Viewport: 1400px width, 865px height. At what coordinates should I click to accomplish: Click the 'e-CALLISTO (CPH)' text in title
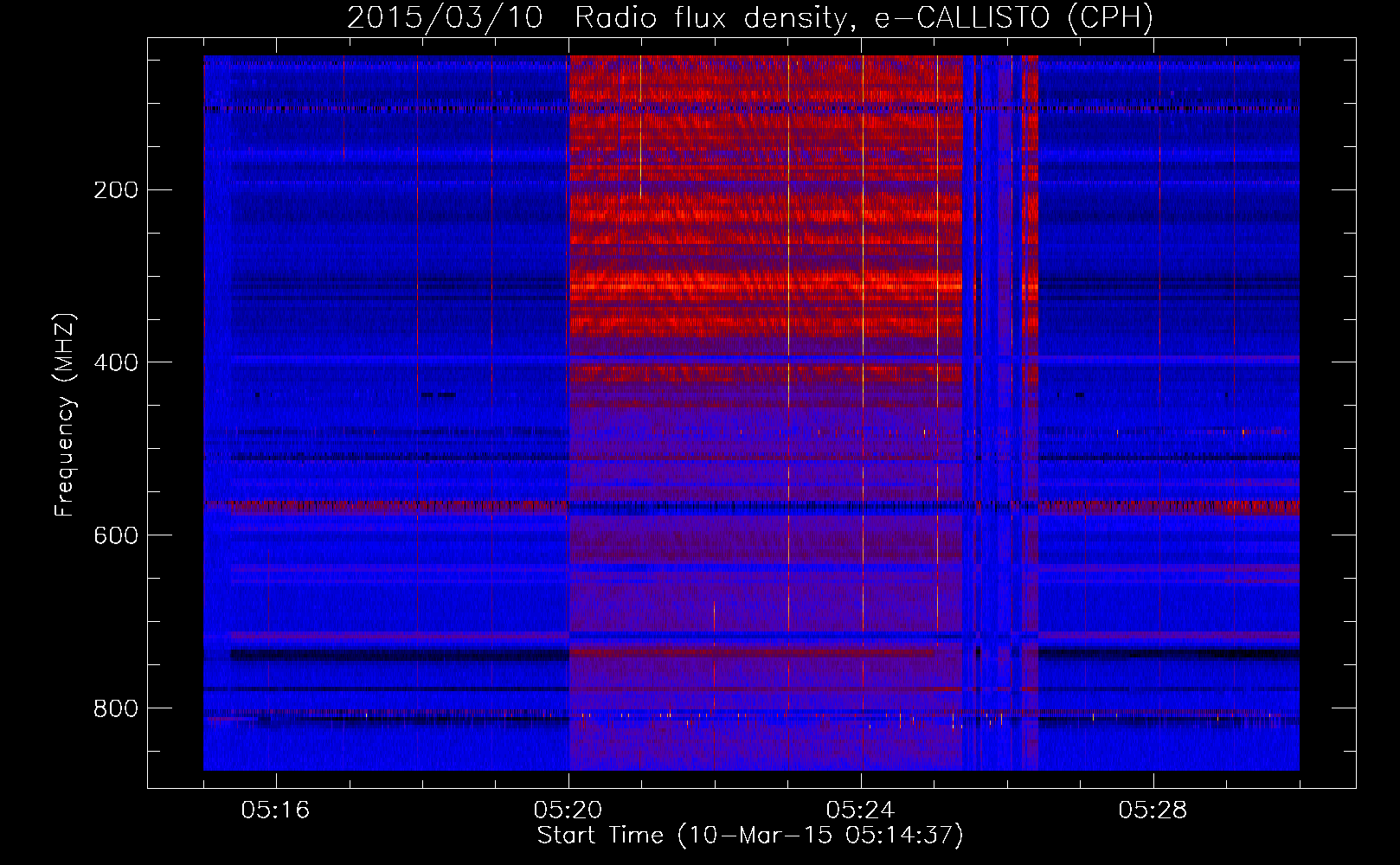click(1014, 18)
